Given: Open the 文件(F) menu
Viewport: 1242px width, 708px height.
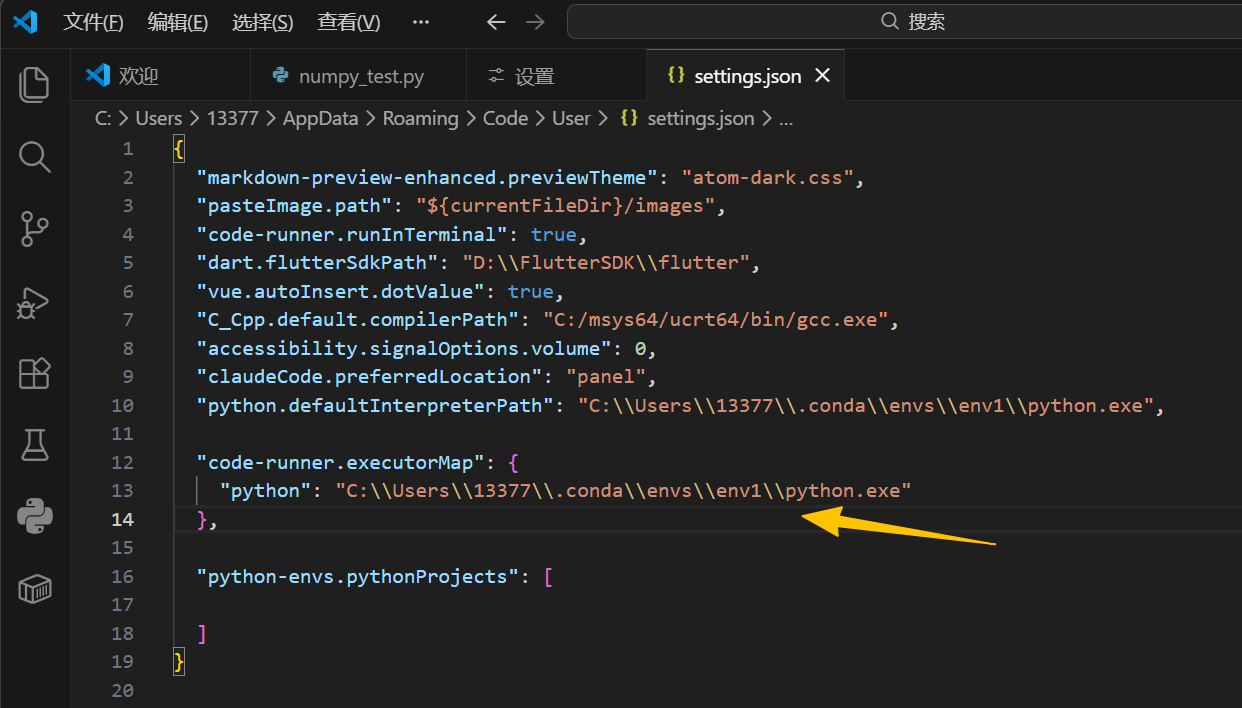Looking at the screenshot, I should pyautogui.click(x=93, y=22).
